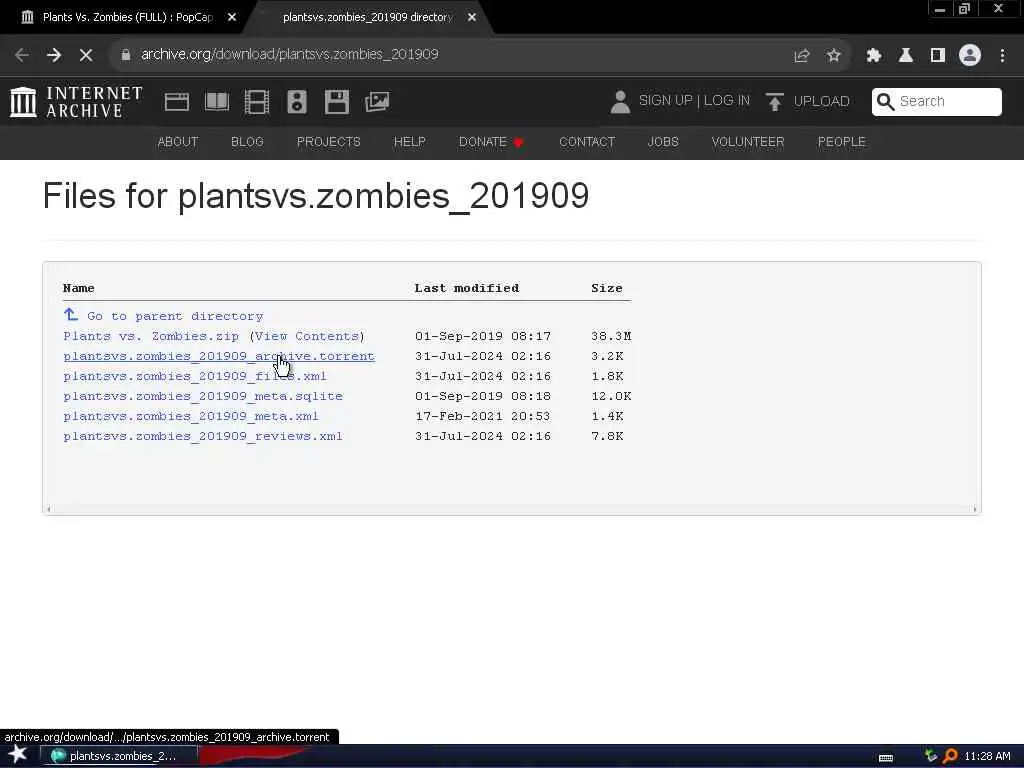
Task: Click the browser back arrow
Action: pos(22,55)
